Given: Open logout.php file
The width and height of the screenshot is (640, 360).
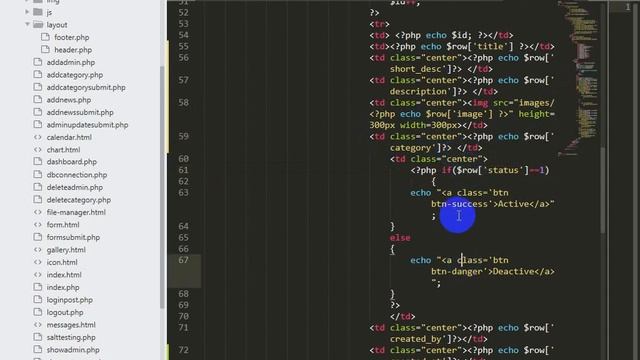Looking at the screenshot, I should pyautogui.click(x=65, y=312).
